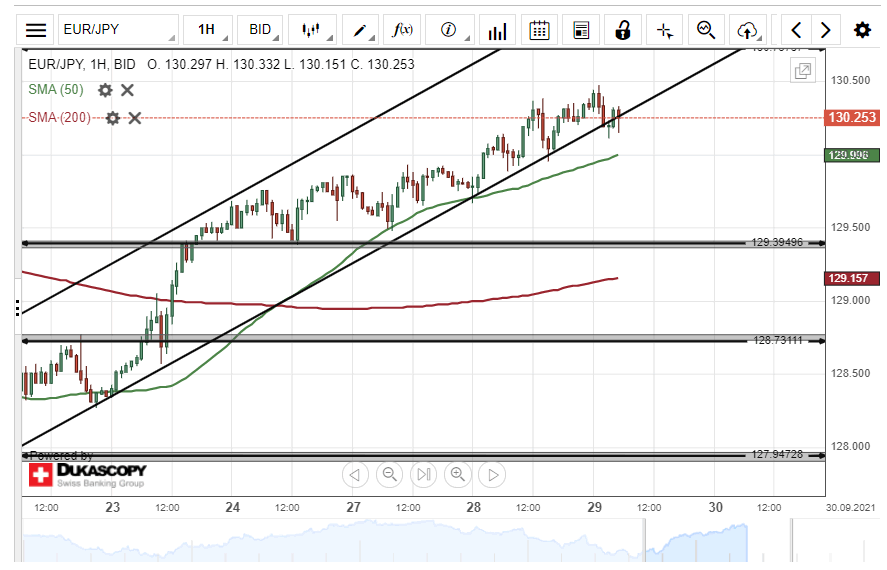Zoom in using bottom magnifier plus
This screenshot has width=887, height=570.
458,474
